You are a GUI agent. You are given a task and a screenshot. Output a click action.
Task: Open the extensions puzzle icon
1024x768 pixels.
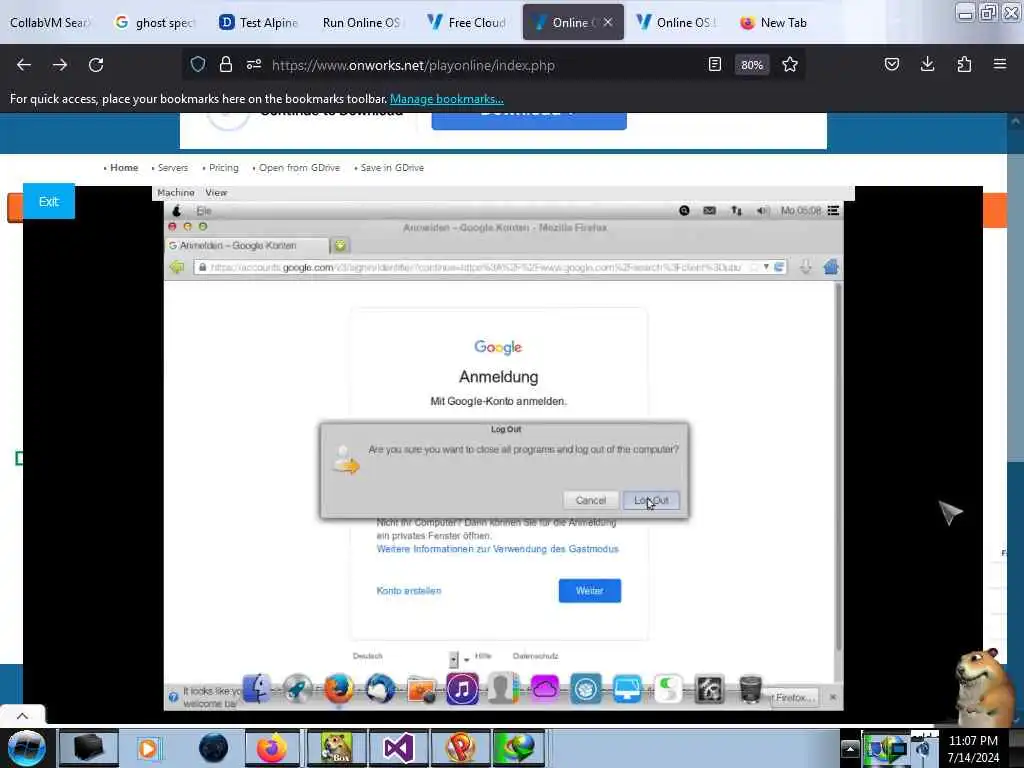(964, 64)
